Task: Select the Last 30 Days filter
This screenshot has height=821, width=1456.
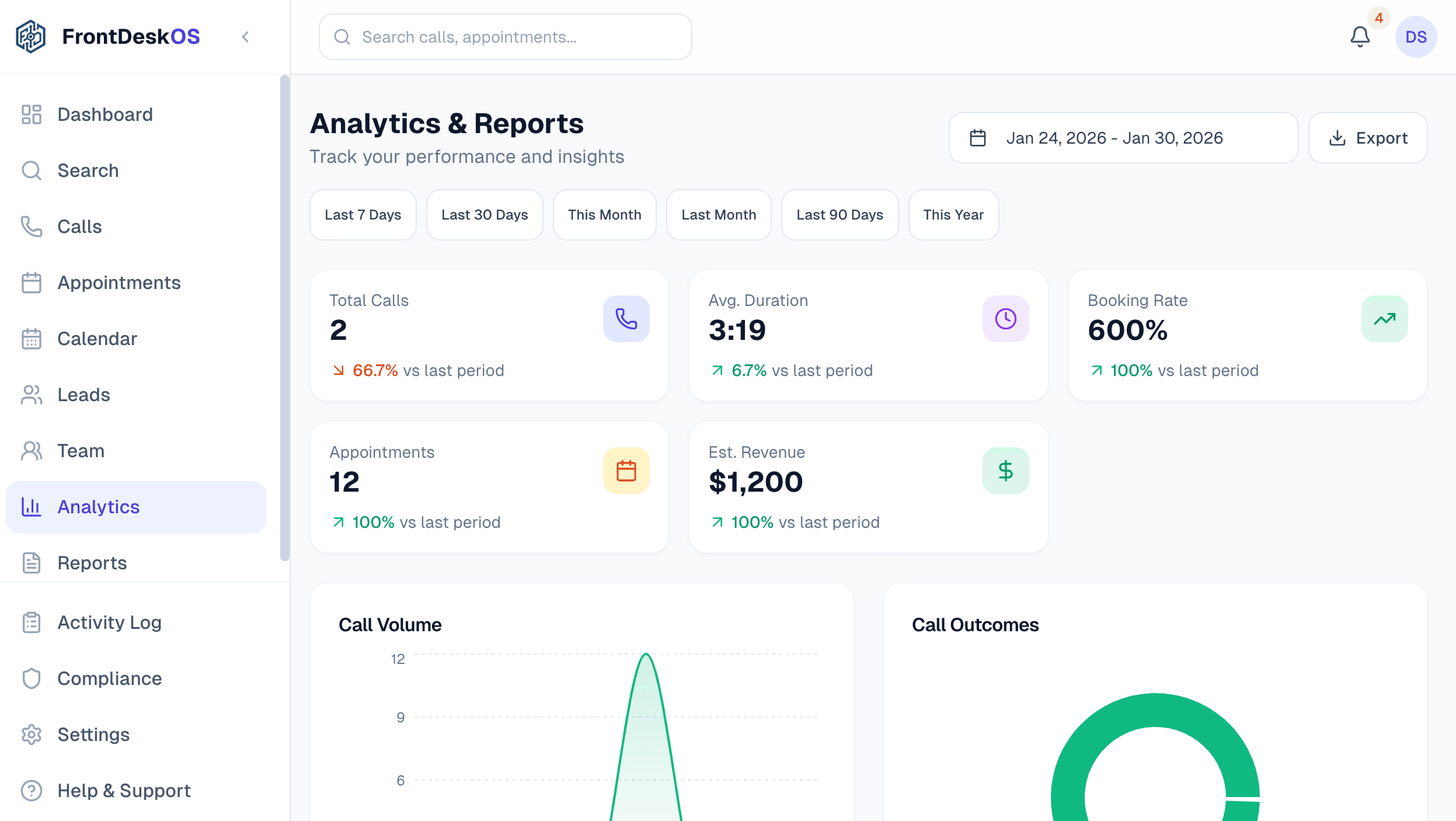Action: 485,215
